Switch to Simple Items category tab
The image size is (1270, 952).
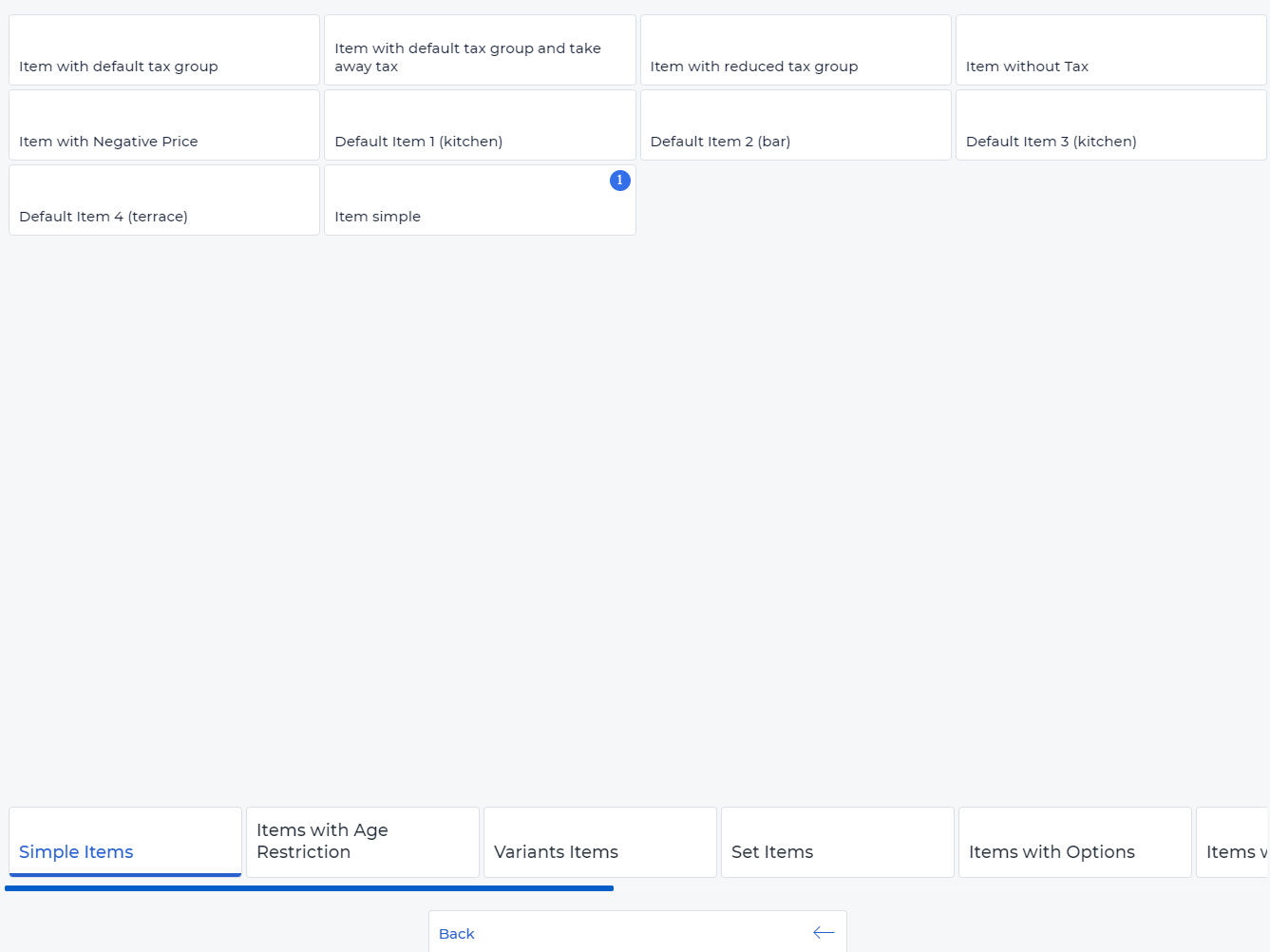[x=125, y=843]
